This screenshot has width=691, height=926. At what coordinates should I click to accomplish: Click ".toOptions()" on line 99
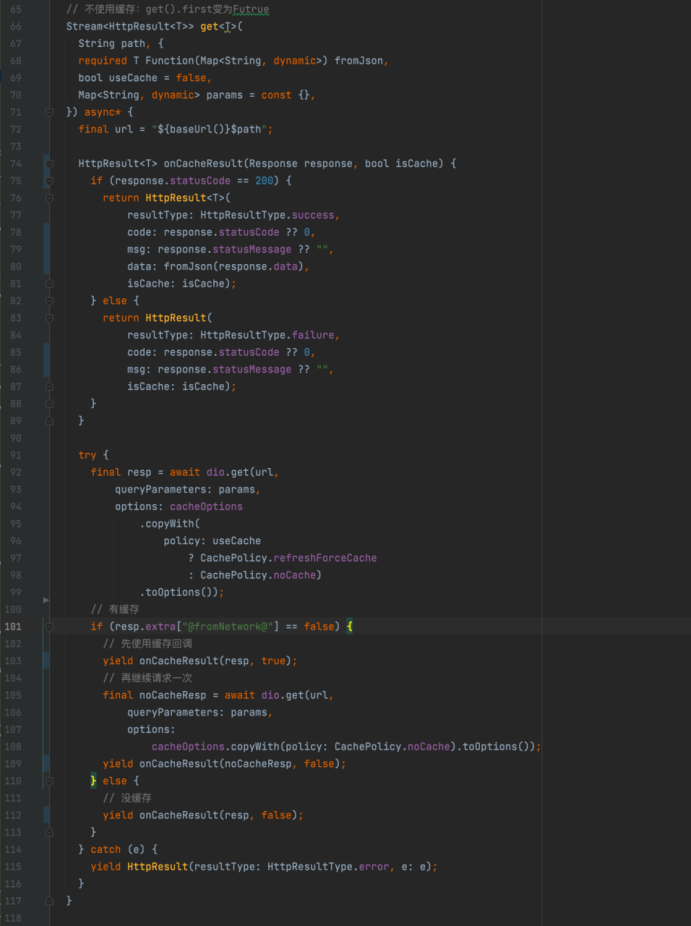tap(178, 592)
